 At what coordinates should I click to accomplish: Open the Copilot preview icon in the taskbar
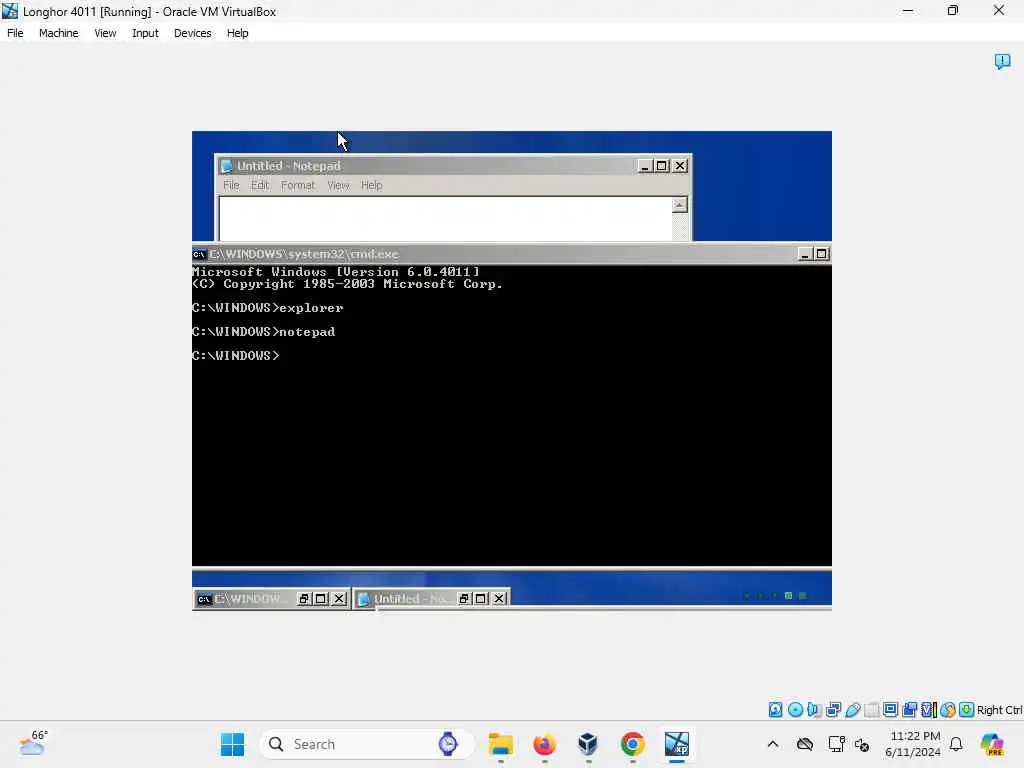tap(991, 744)
